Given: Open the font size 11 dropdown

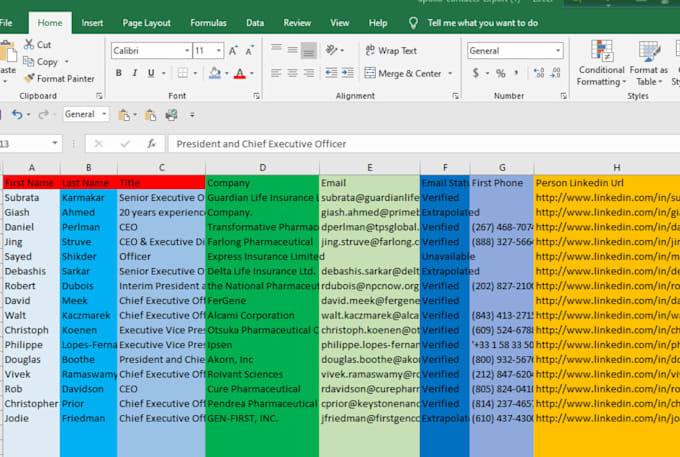Looking at the screenshot, I should pyautogui.click(x=219, y=51).
